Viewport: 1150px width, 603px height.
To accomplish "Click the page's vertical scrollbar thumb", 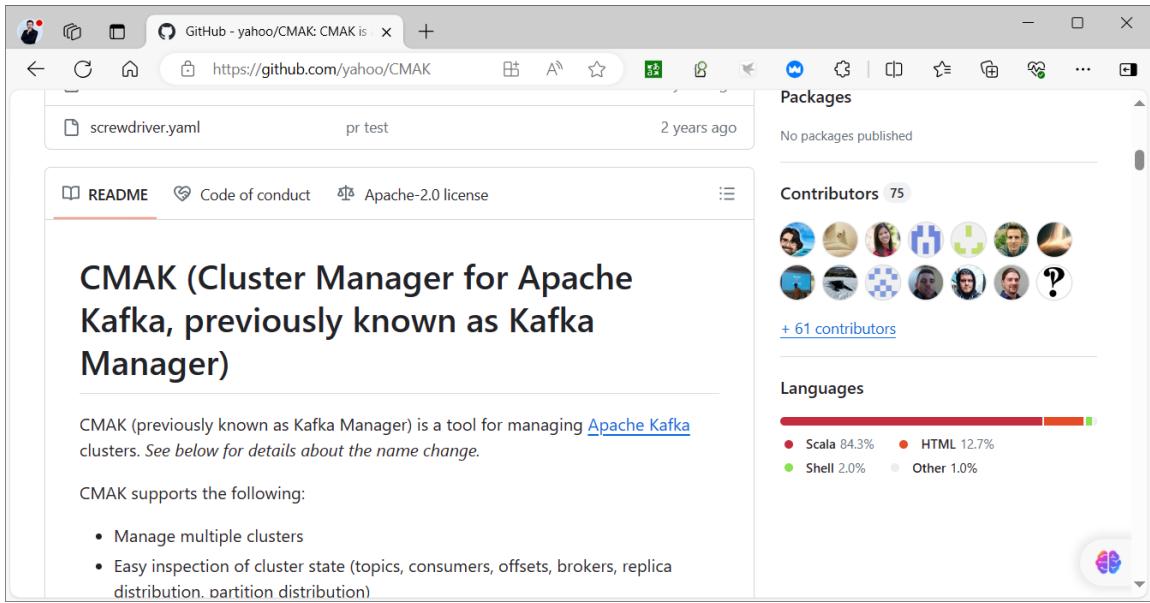I will click(1139, 159).
